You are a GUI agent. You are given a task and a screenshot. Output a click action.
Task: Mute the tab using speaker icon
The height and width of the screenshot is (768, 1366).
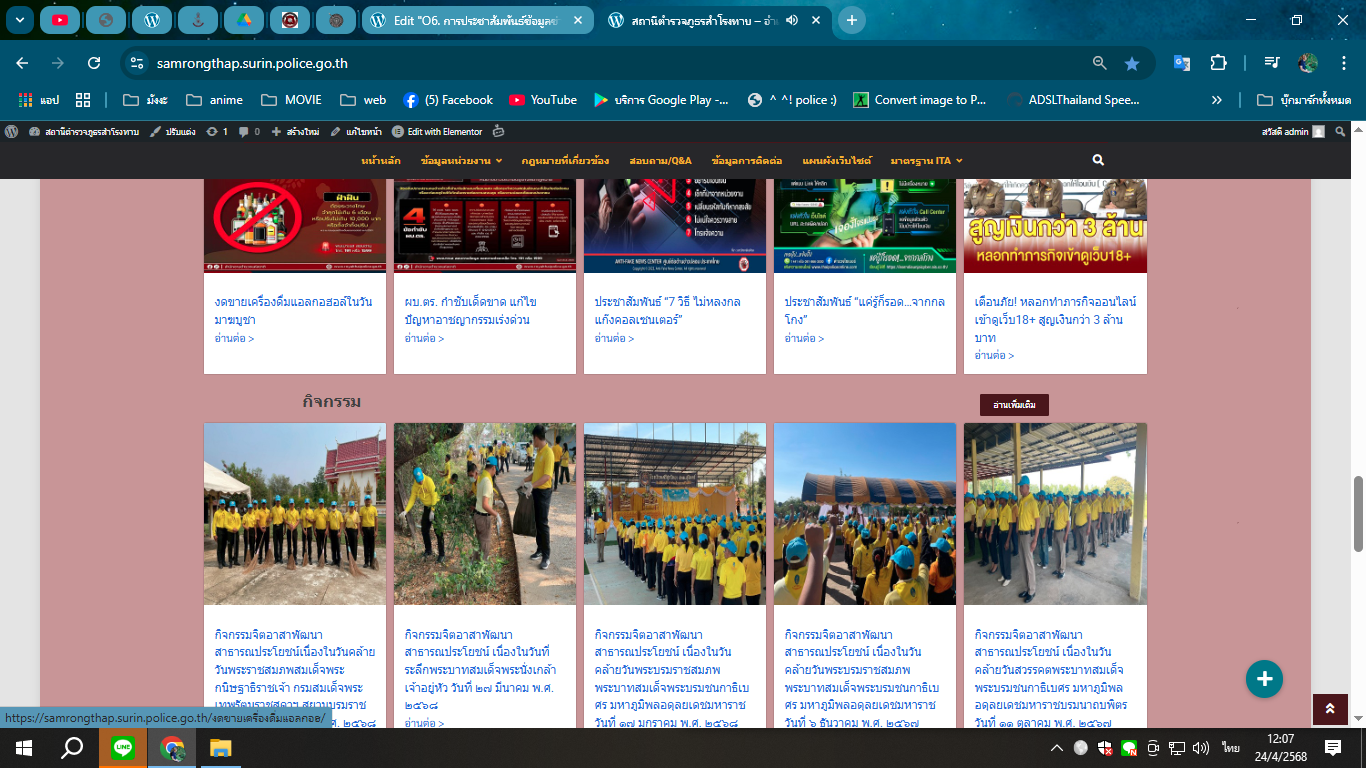pos(792,20)
